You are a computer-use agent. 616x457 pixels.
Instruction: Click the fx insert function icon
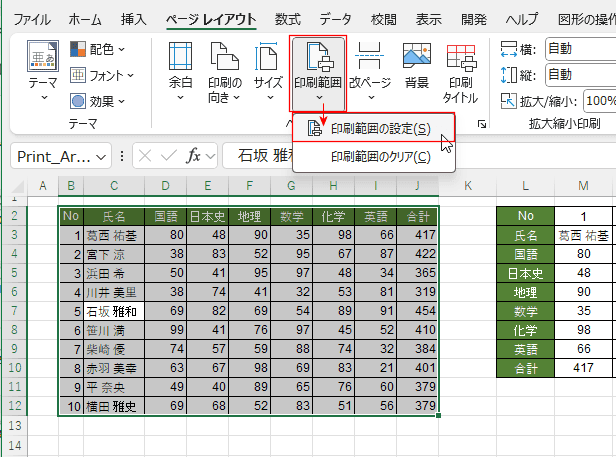[193, 156]
